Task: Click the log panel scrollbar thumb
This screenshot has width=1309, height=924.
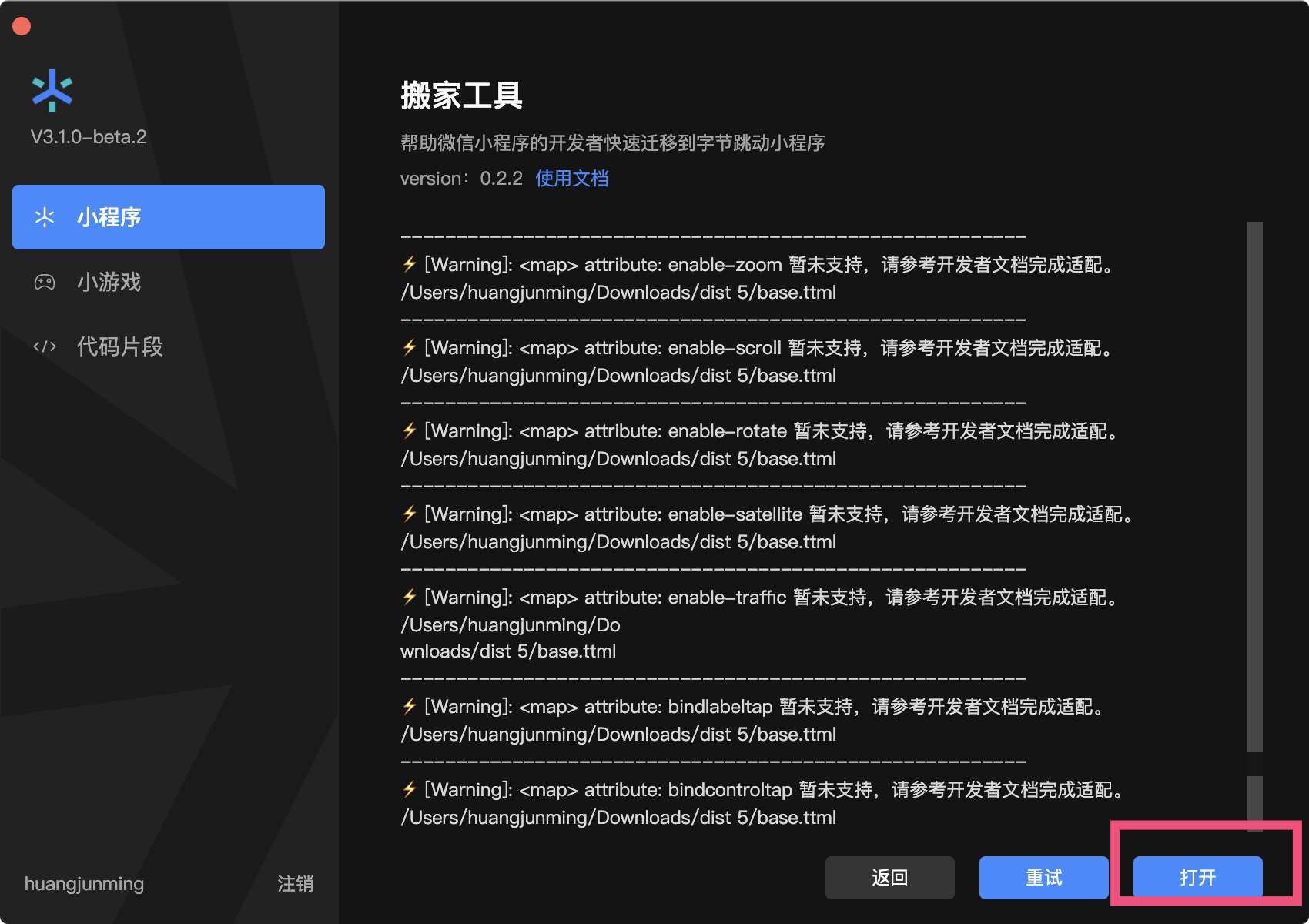Action: click(x=1255, y=487)
